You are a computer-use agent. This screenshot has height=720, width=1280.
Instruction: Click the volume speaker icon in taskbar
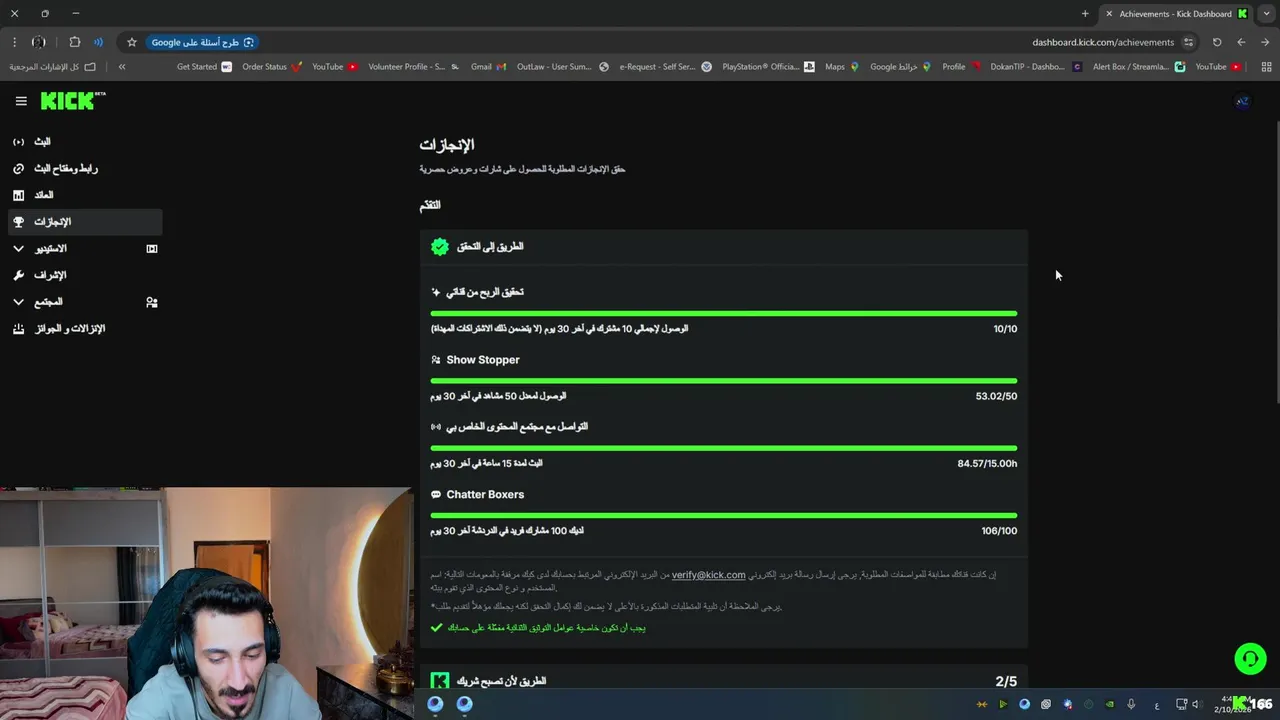click(1195, 704)
